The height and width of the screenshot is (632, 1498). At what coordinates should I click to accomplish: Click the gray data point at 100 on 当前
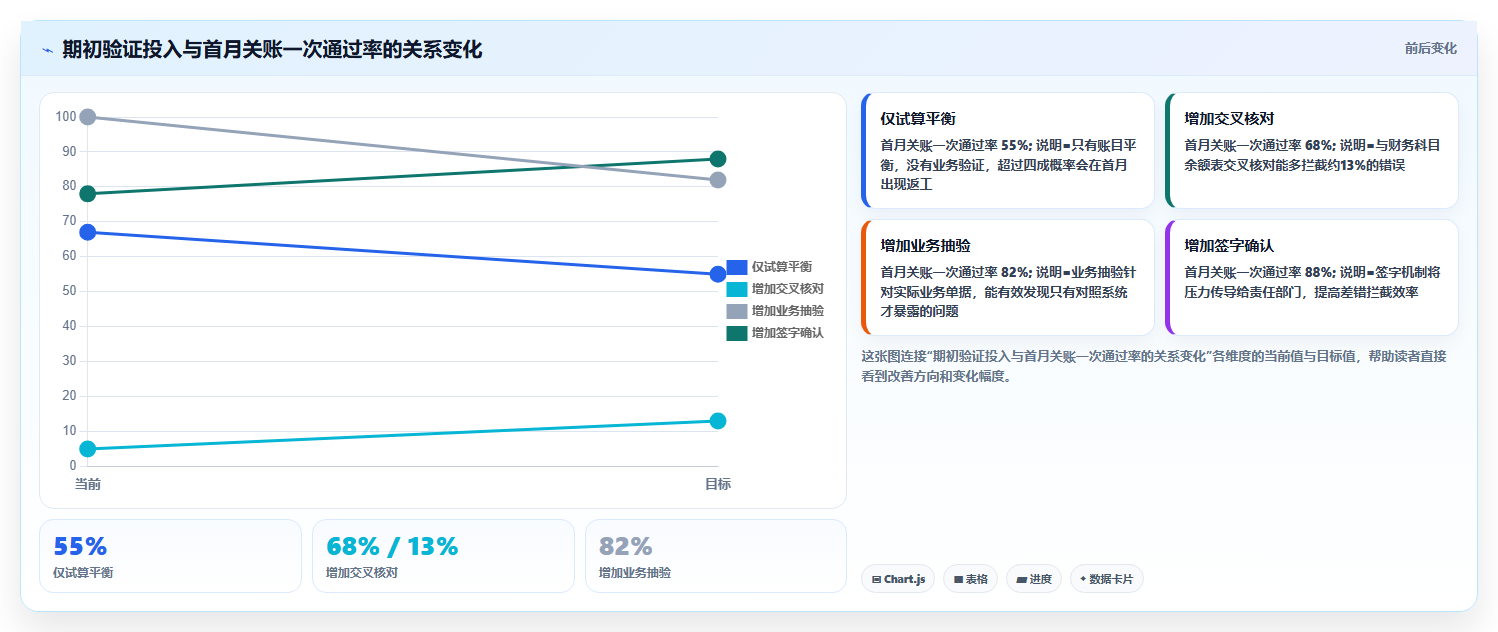pyautogui.click(x=88, y=117)
